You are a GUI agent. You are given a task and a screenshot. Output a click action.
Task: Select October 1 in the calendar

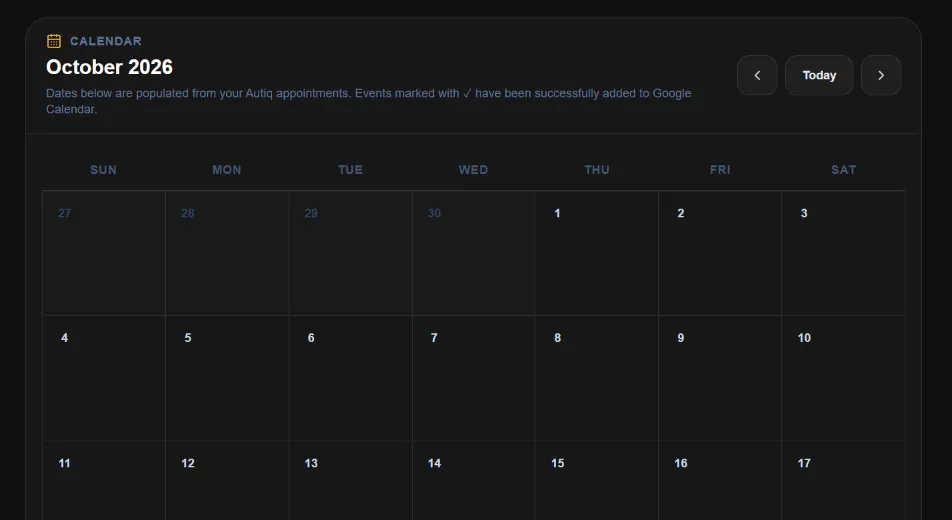click(597, 253)
